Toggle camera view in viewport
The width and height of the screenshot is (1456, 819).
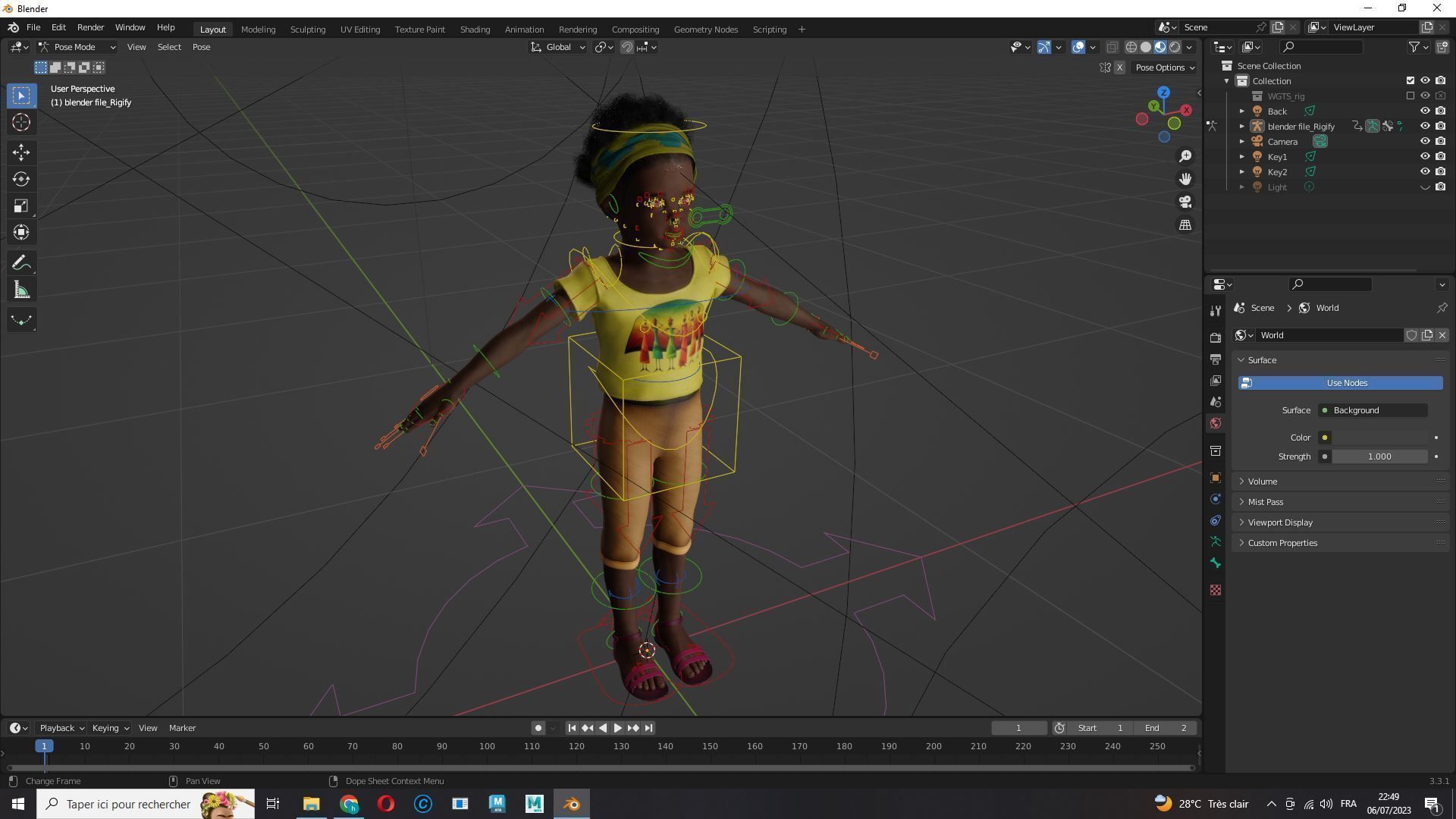coord(1185,202)
